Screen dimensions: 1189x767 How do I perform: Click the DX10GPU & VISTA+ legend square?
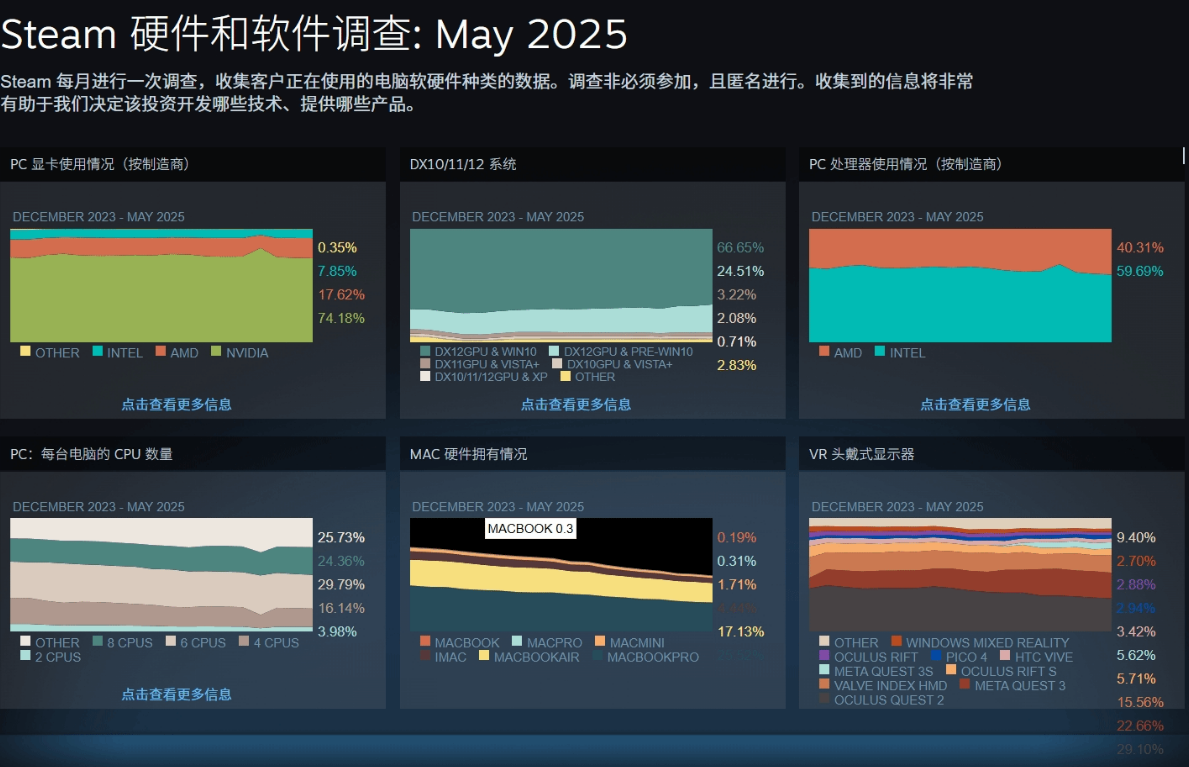tap(557, 364)
